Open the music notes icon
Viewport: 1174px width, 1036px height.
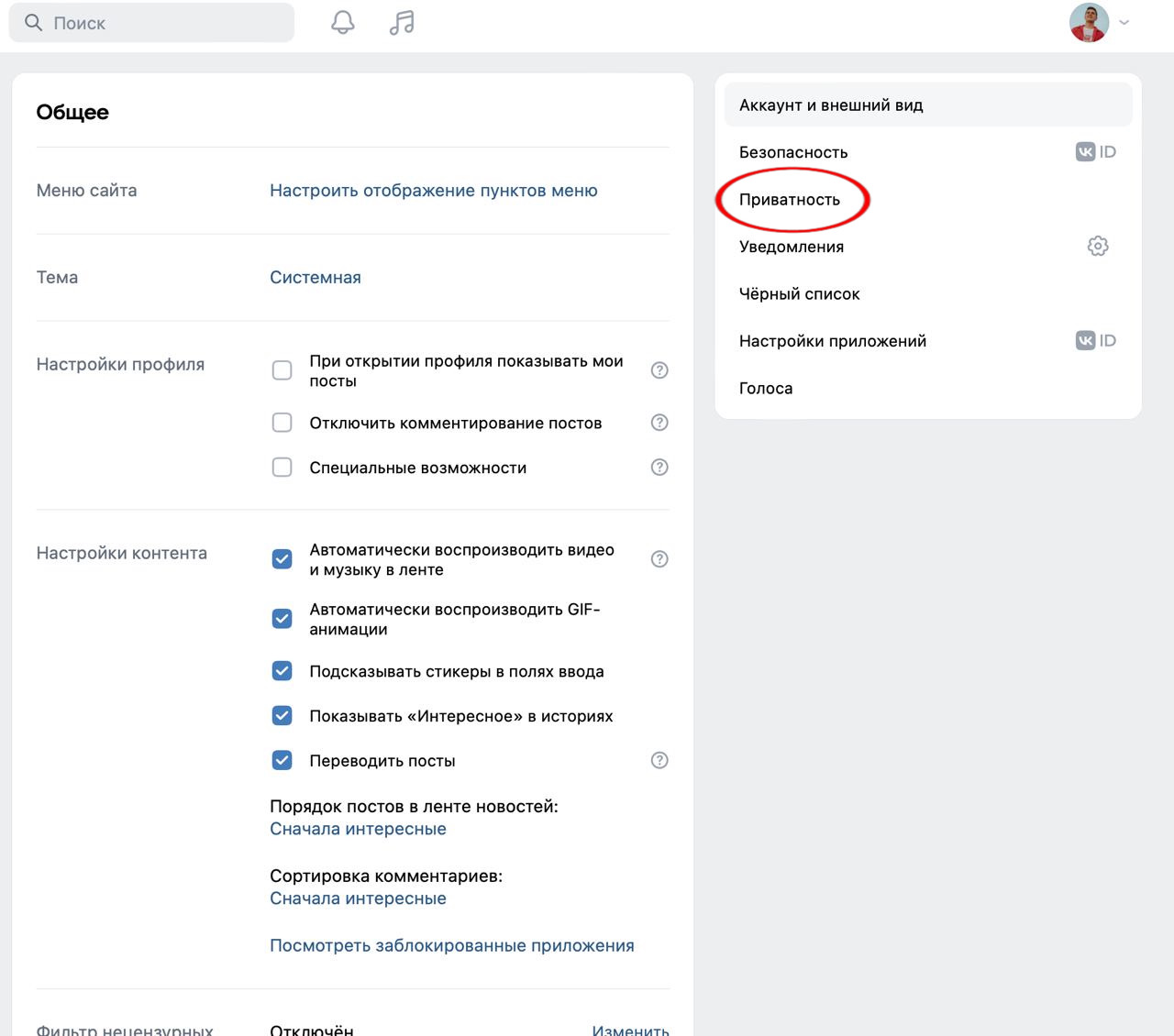coord(401,22)
